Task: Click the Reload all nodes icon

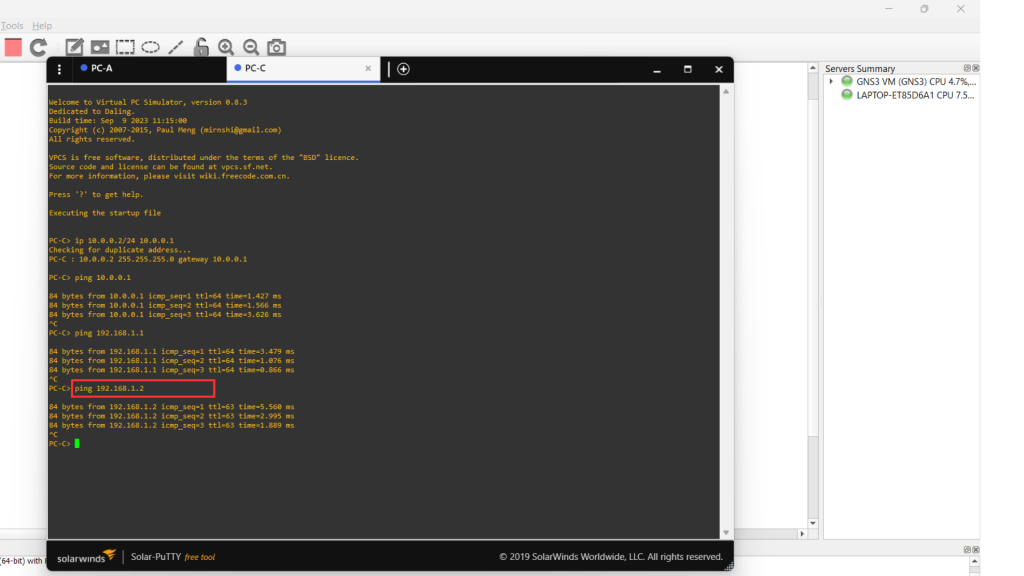Action: tap(39, 47)
